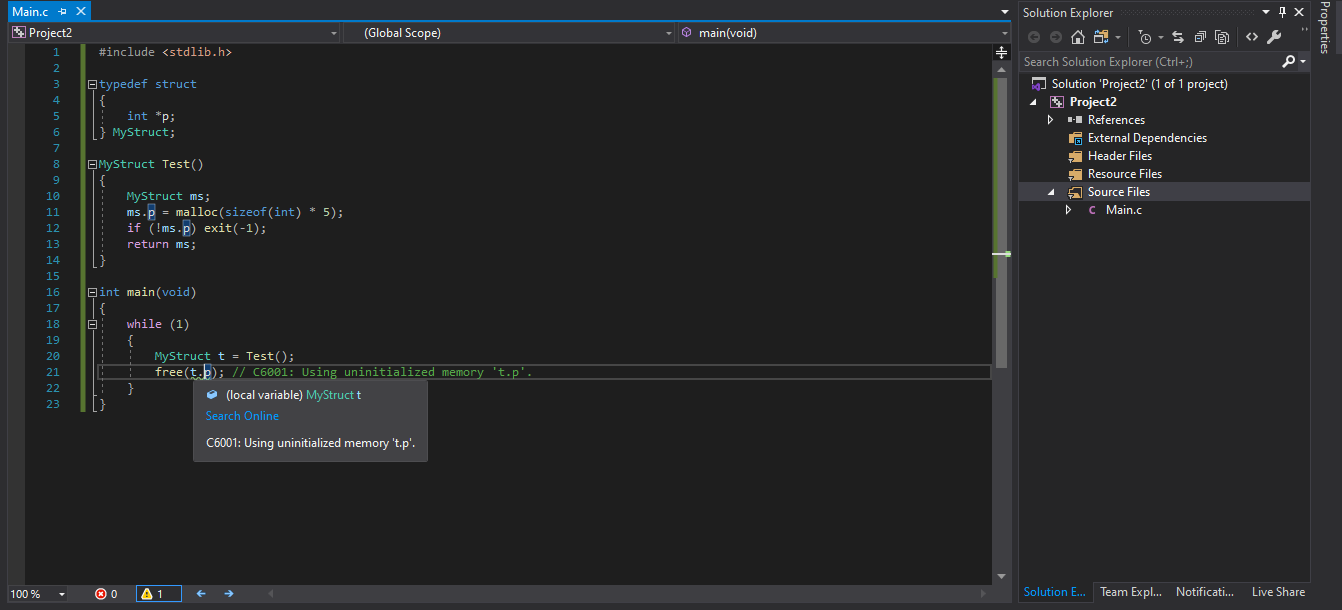1342x610 pixels.
Task: Click the split editor icon above scrollbar
Action: coord(1001,52)
